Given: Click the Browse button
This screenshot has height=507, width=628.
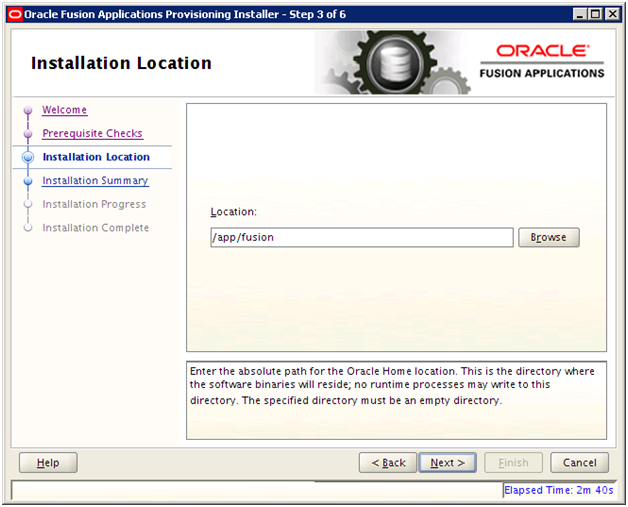Looking at the screenshot, I should pos(549,237).
